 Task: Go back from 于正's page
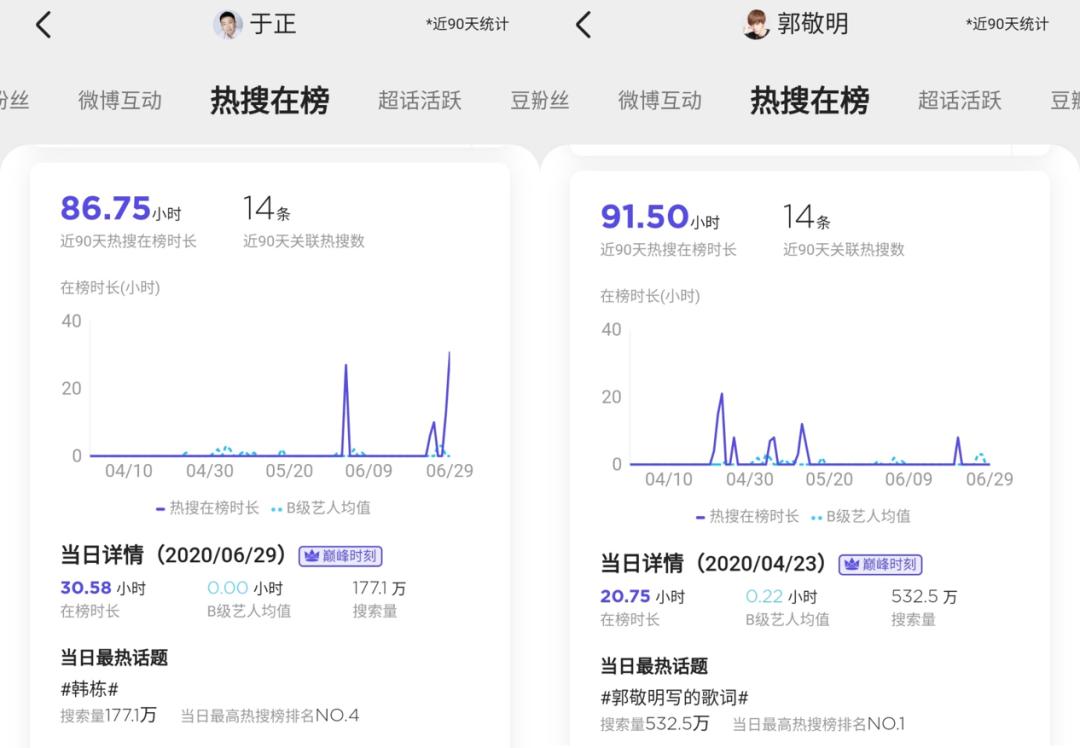[x=43, y=25]
